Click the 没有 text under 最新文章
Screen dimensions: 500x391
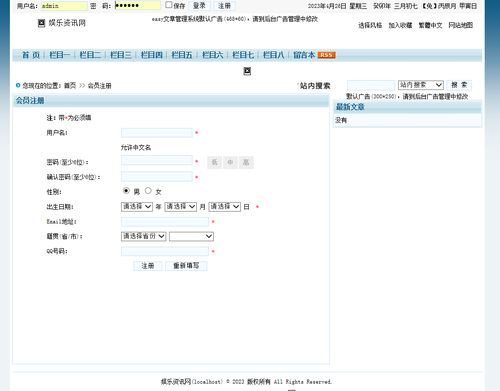[341, 120]
